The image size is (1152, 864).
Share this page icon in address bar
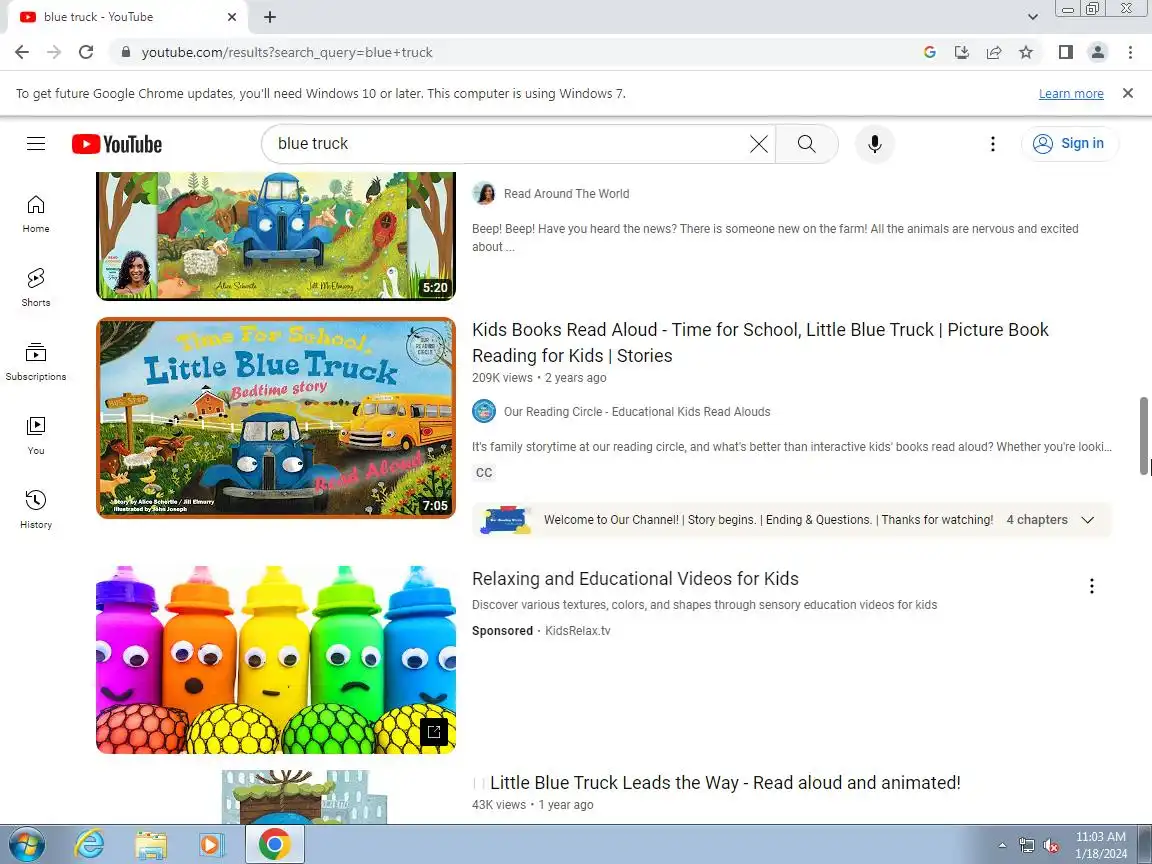[x=994, y=52]
